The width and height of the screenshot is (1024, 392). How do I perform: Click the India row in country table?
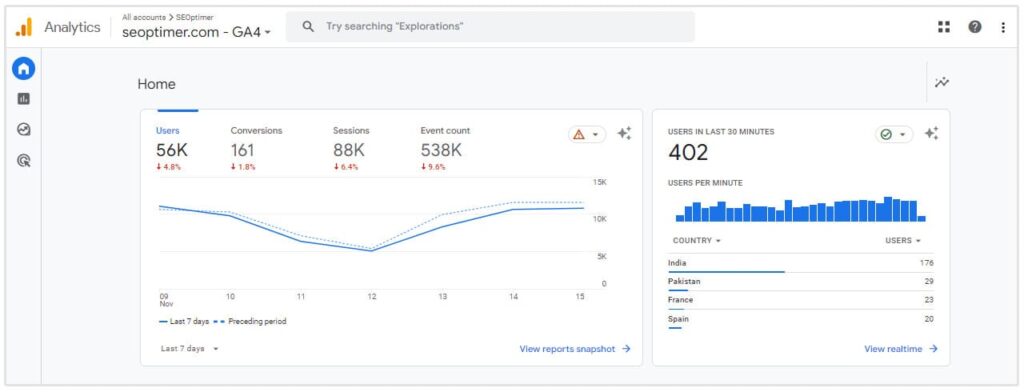pyautogui.click(x=801, y=263)
